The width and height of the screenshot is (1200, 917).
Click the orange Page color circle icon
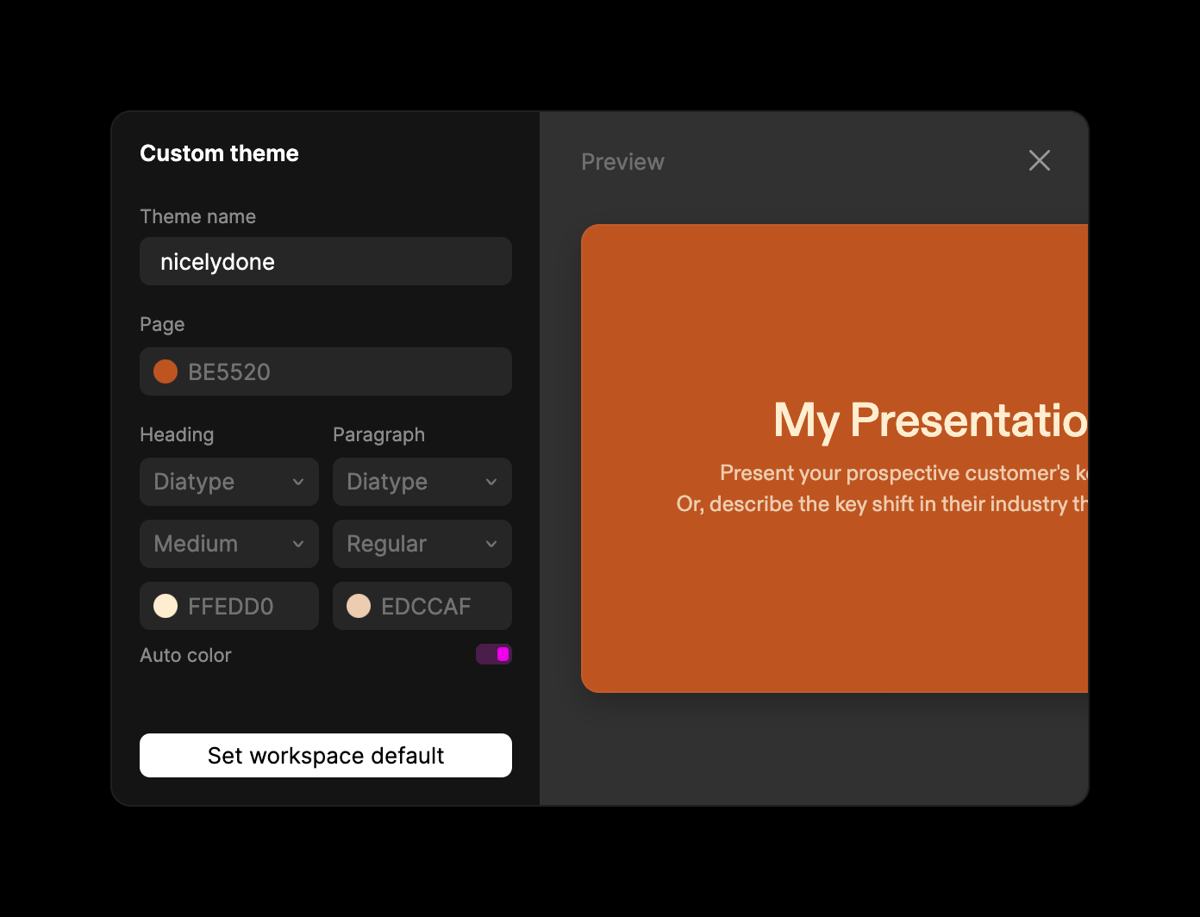click(x=165, y=371)
